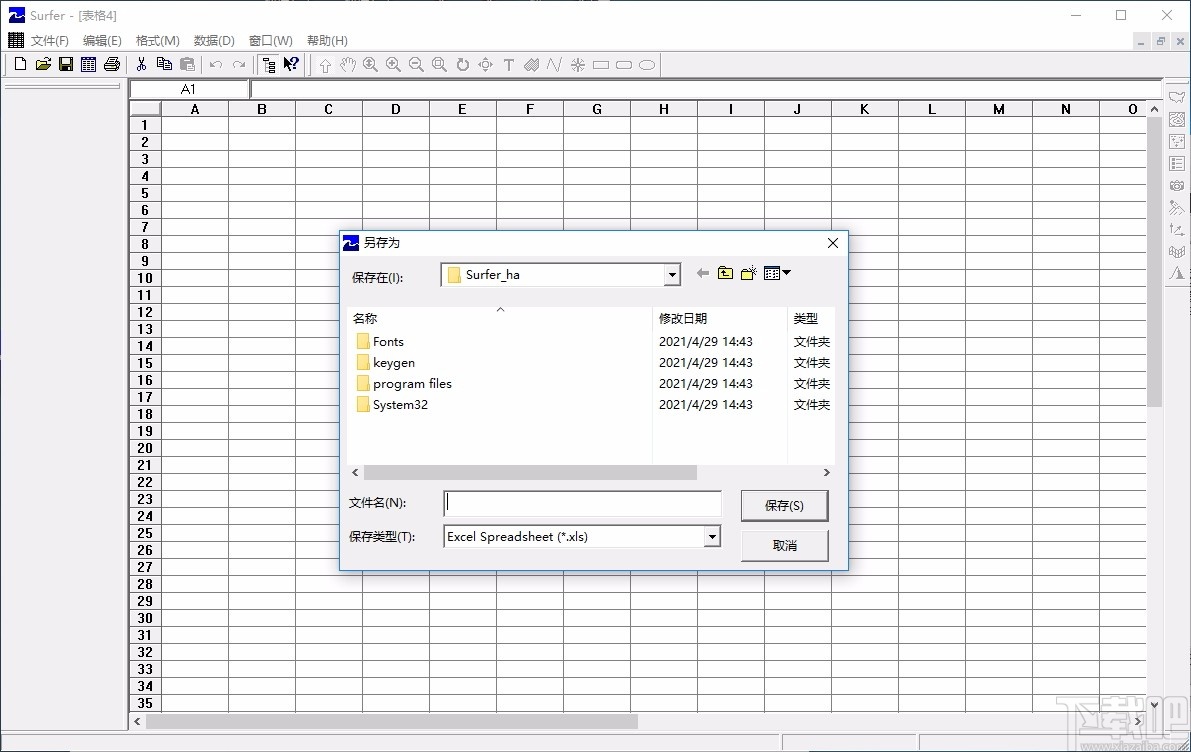
Task: Select the Rounded Rectangle tool
Action: (624, 65)
